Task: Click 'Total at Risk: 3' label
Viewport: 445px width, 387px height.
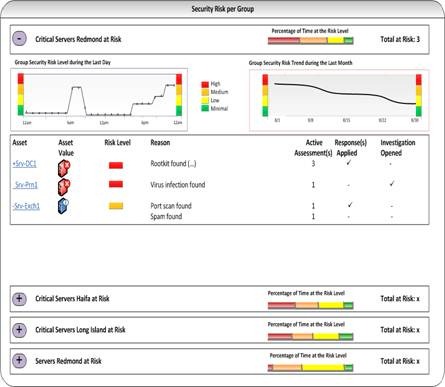Action: tap(400, 39)
